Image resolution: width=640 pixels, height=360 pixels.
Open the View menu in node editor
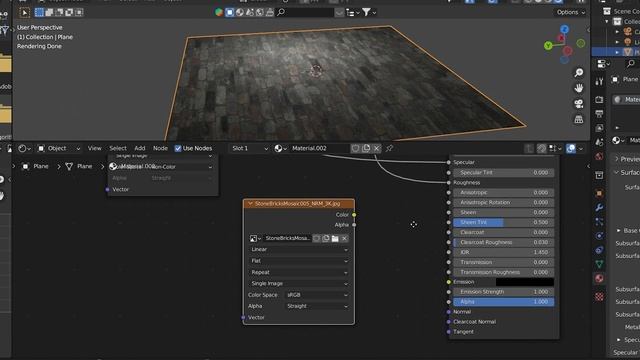click(x=94, y=149)
